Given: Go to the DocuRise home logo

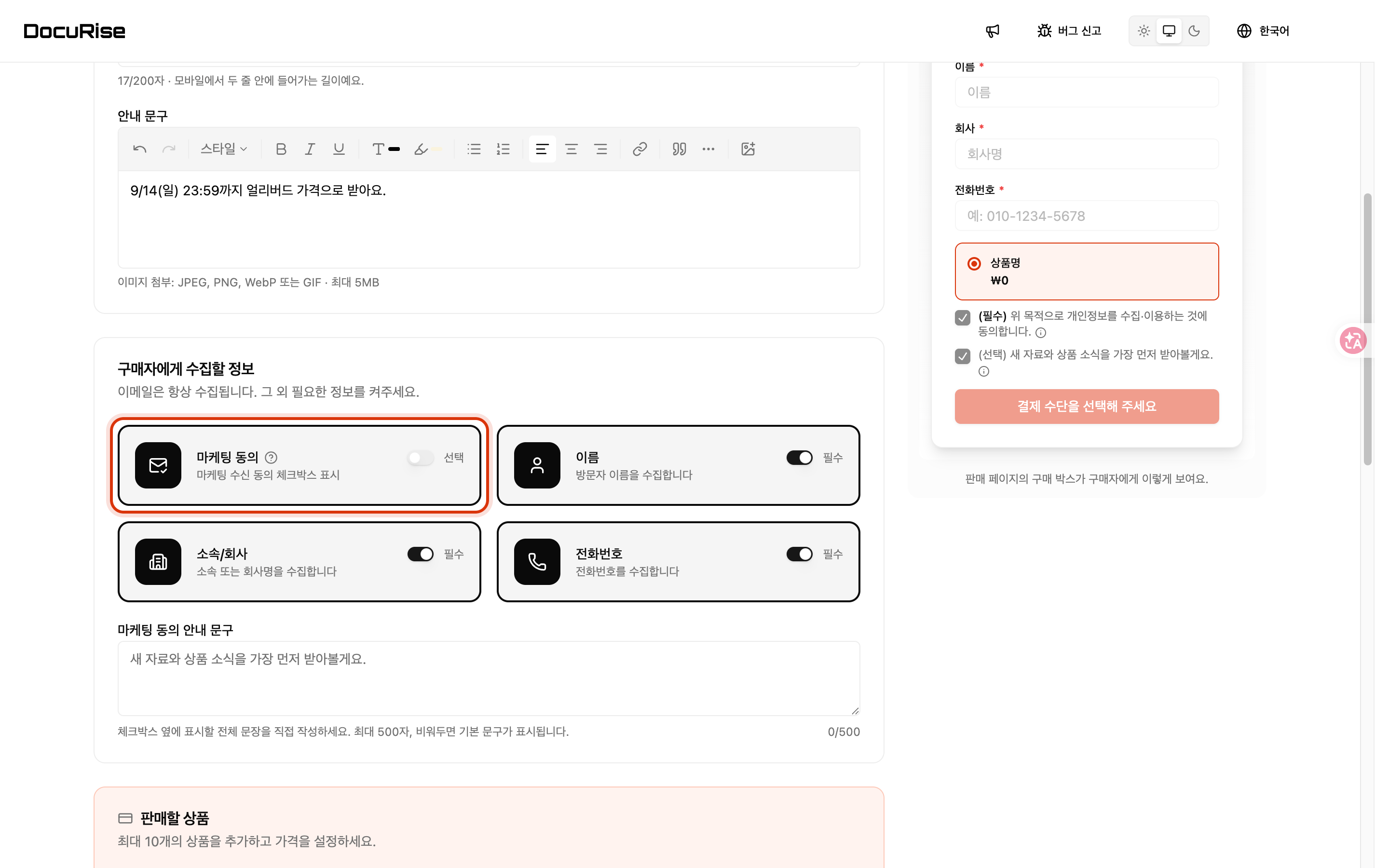Looking at the screenshot, I should (75, 31).
